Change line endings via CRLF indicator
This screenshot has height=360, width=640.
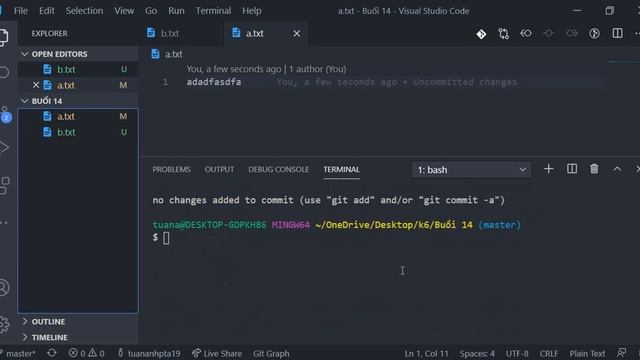[549, 353]
